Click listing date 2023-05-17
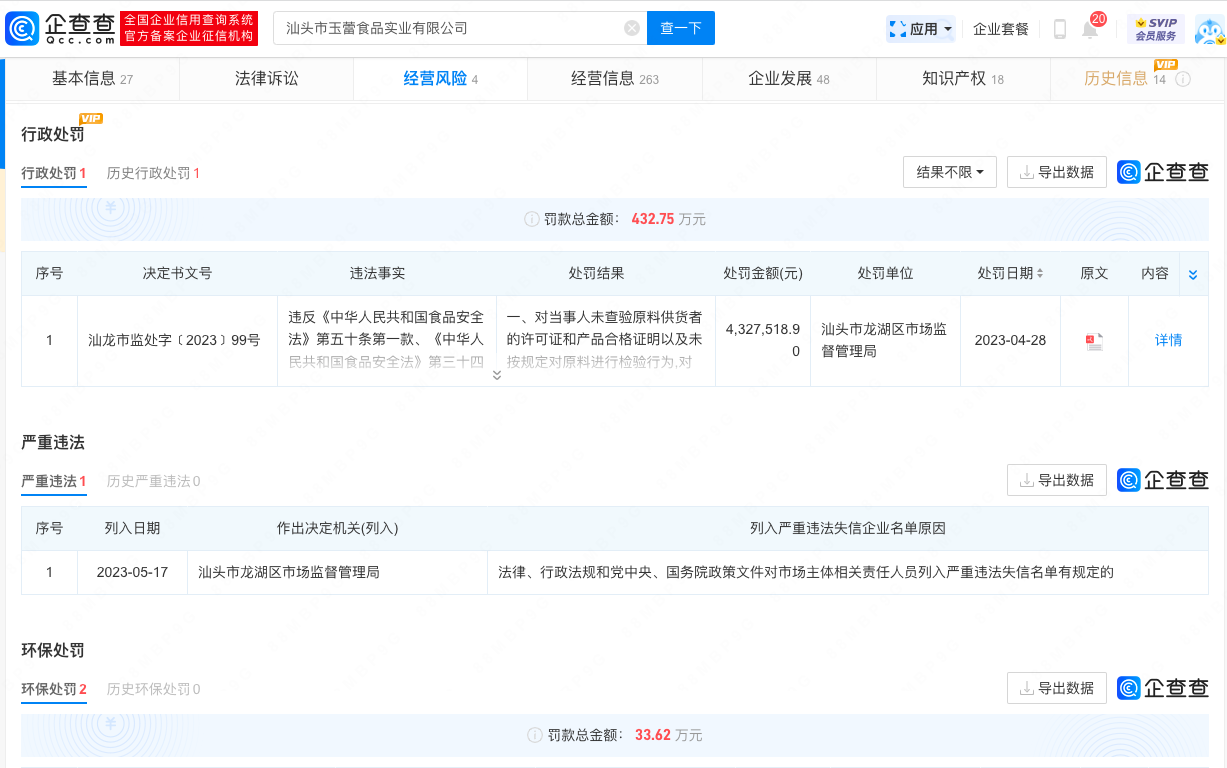 [x=132, y=573]
